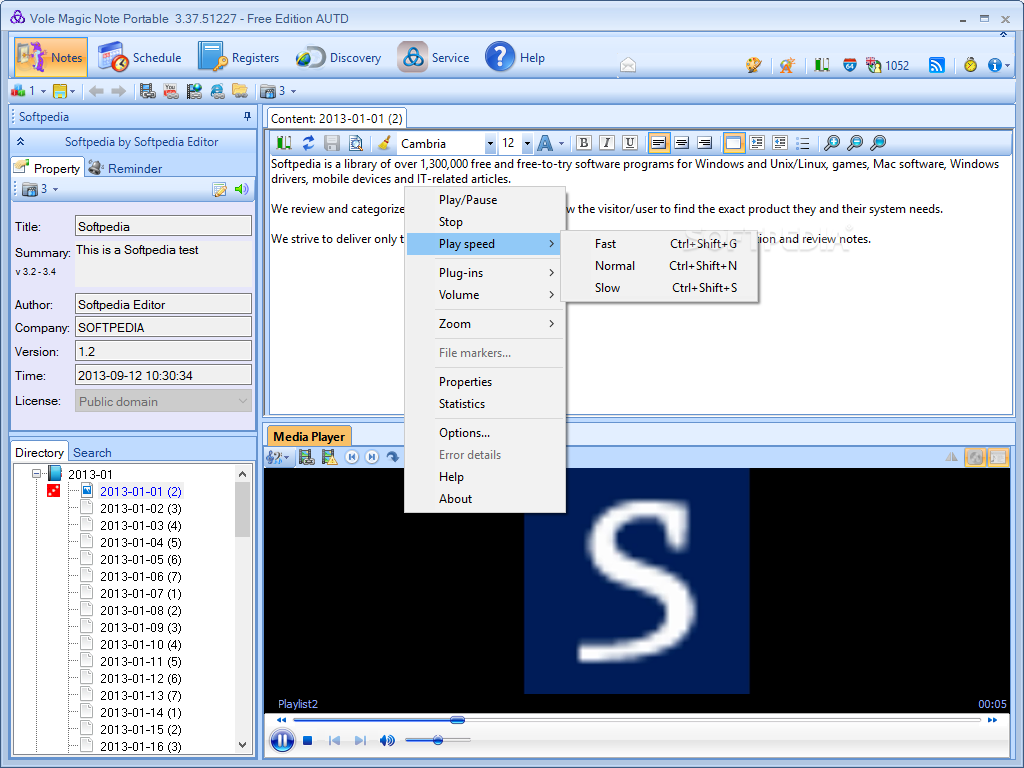Open the font size 12 dropdown
The height and width of the screenshot is (768, 1024).
527,143
